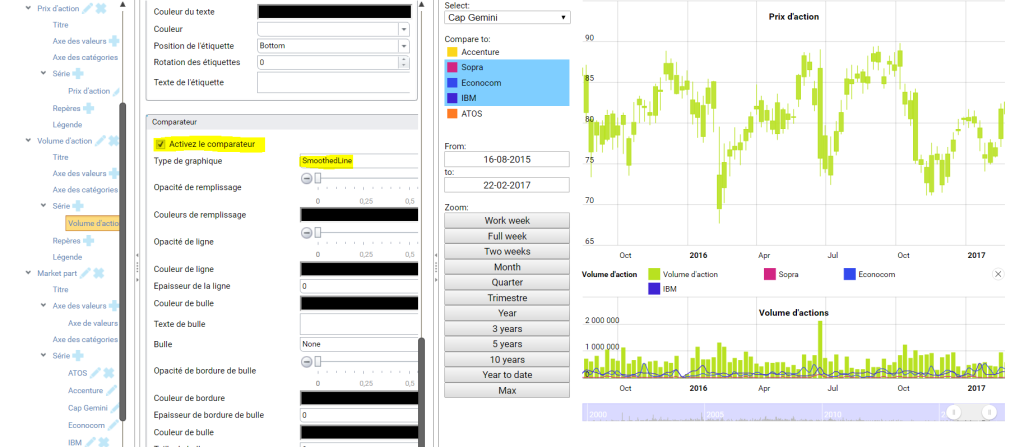1024x447 pixels.
Task: Edit the Prix d'action chart with its pencil icon
Action: [88, 9]
